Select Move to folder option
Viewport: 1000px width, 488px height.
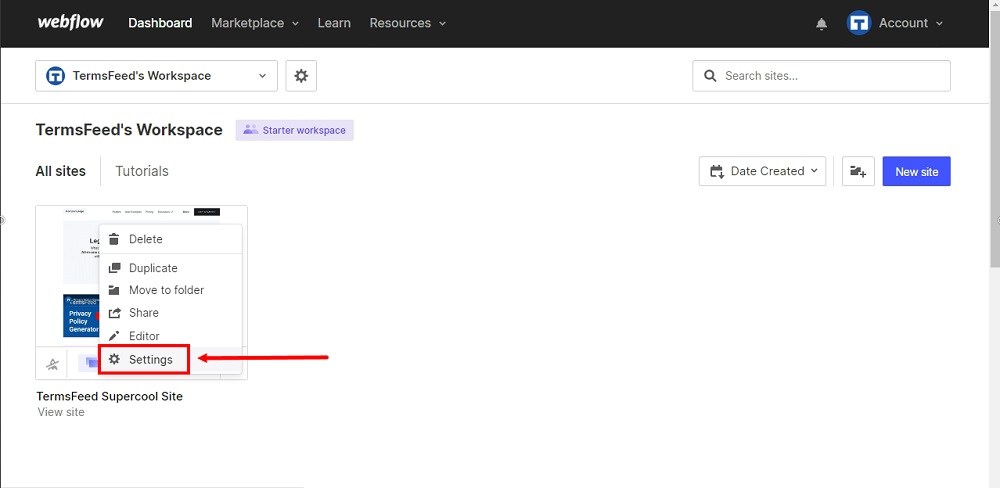pos(170,290)
